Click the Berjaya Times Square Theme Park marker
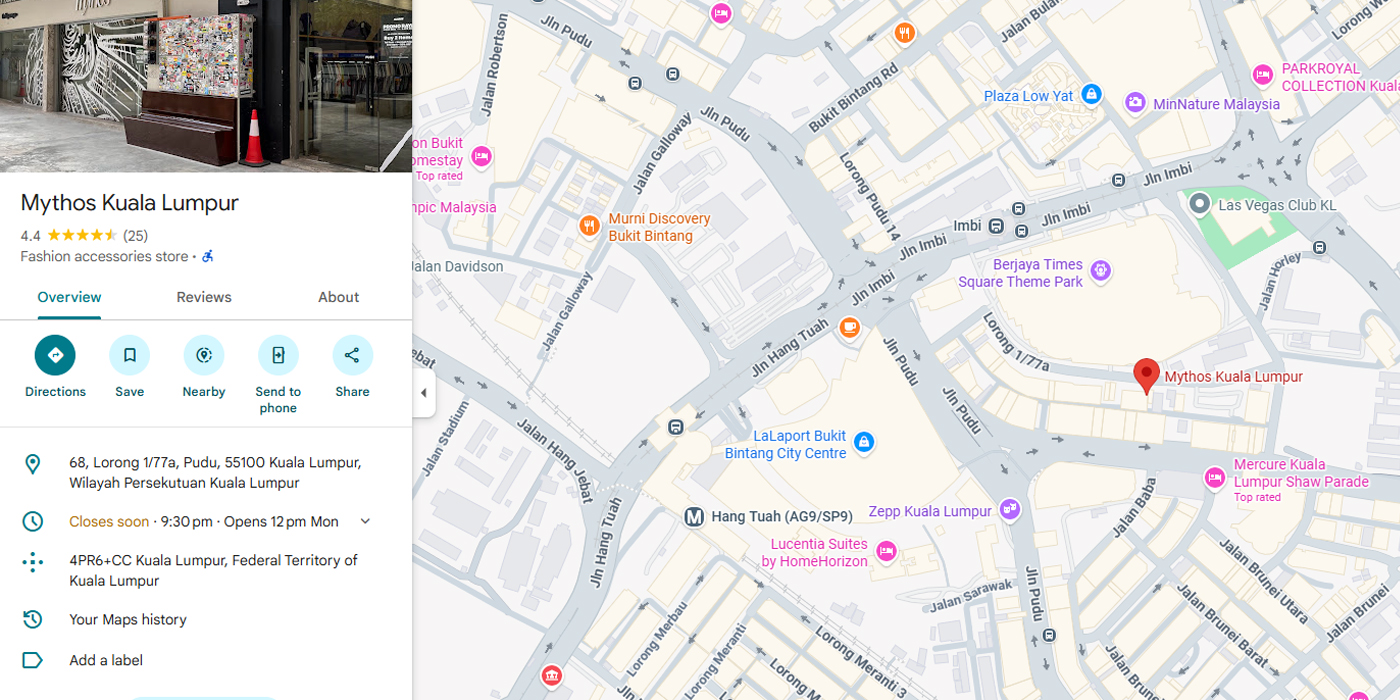This screenshot has height=700, width=1400. pyautogui.click(x=1101, y=270)
